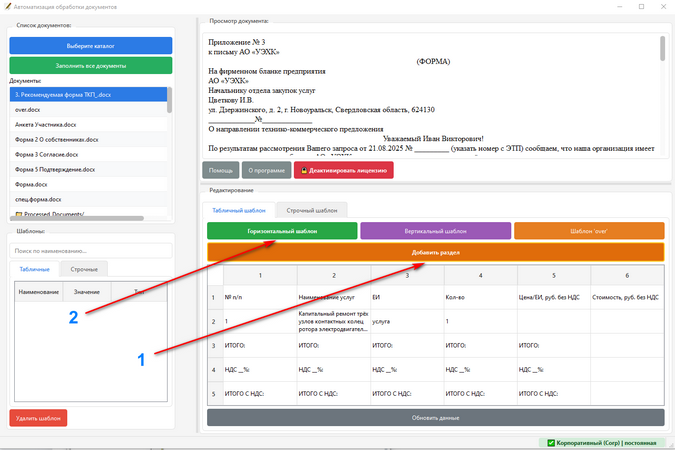Image resolution: width=675 pixels, height=450 pixels.
Task: Open the Помощь help button
Action: 220,171
